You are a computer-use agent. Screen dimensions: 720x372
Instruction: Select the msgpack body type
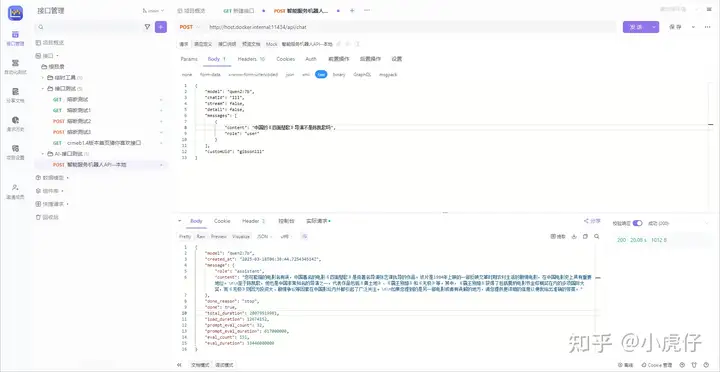pos(388,74)
